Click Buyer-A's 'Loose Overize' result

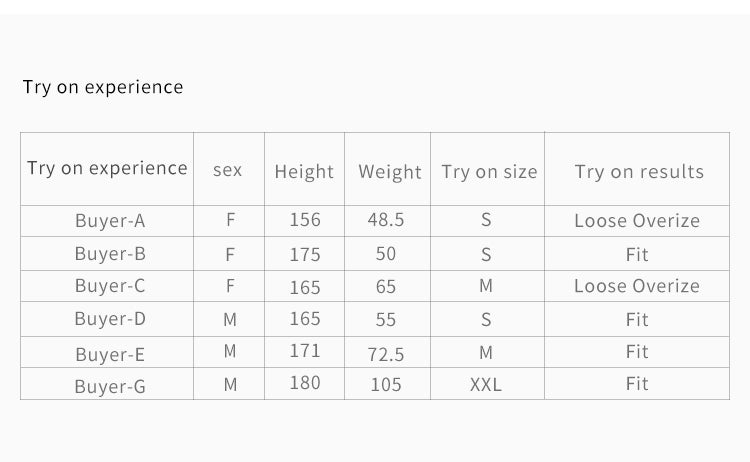pos(637,220)
